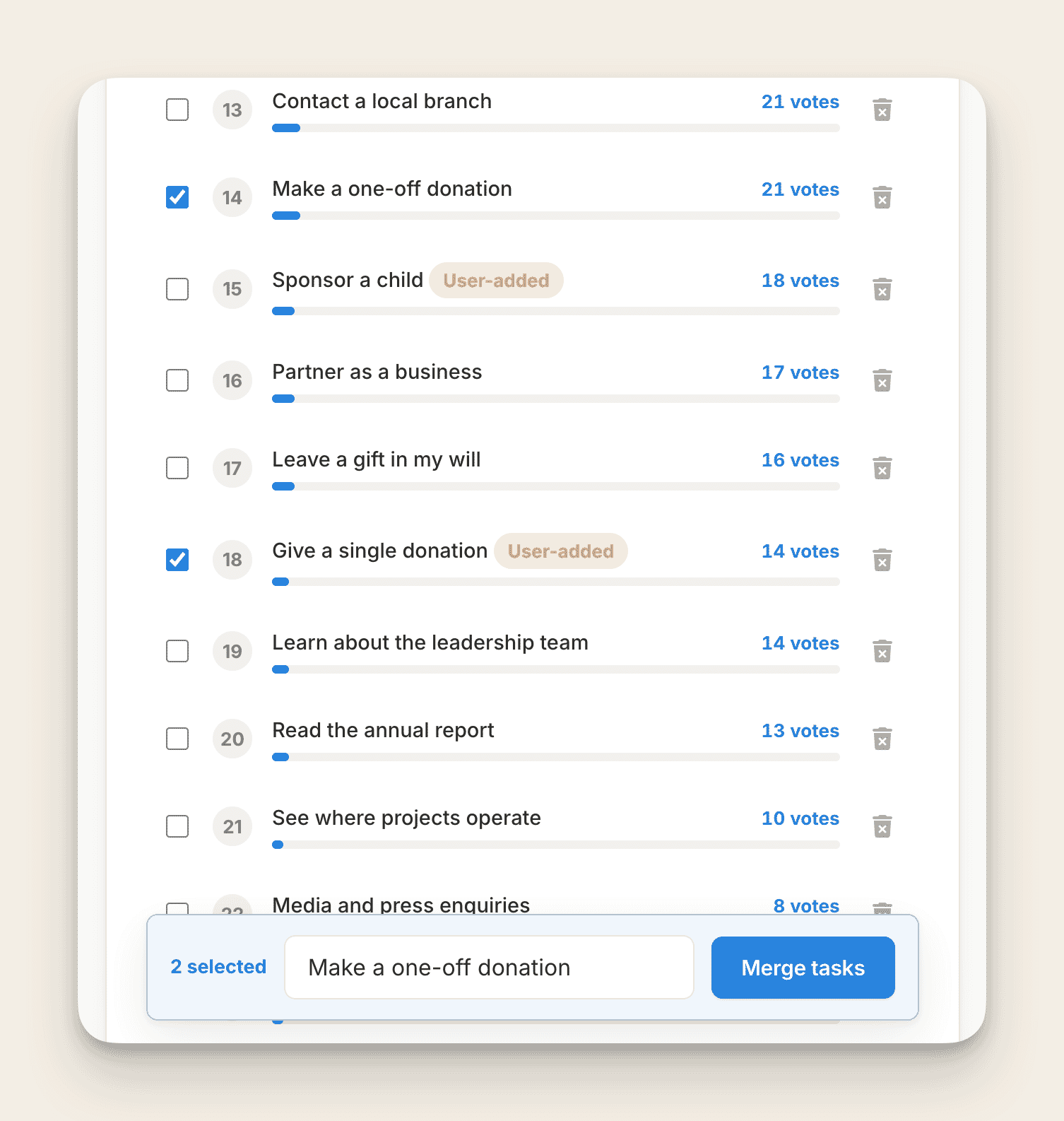The image size is (1064, 1121).
Task: Check Read the annual report checkbox
Action: pyautogui.click(x=177, y=739)
